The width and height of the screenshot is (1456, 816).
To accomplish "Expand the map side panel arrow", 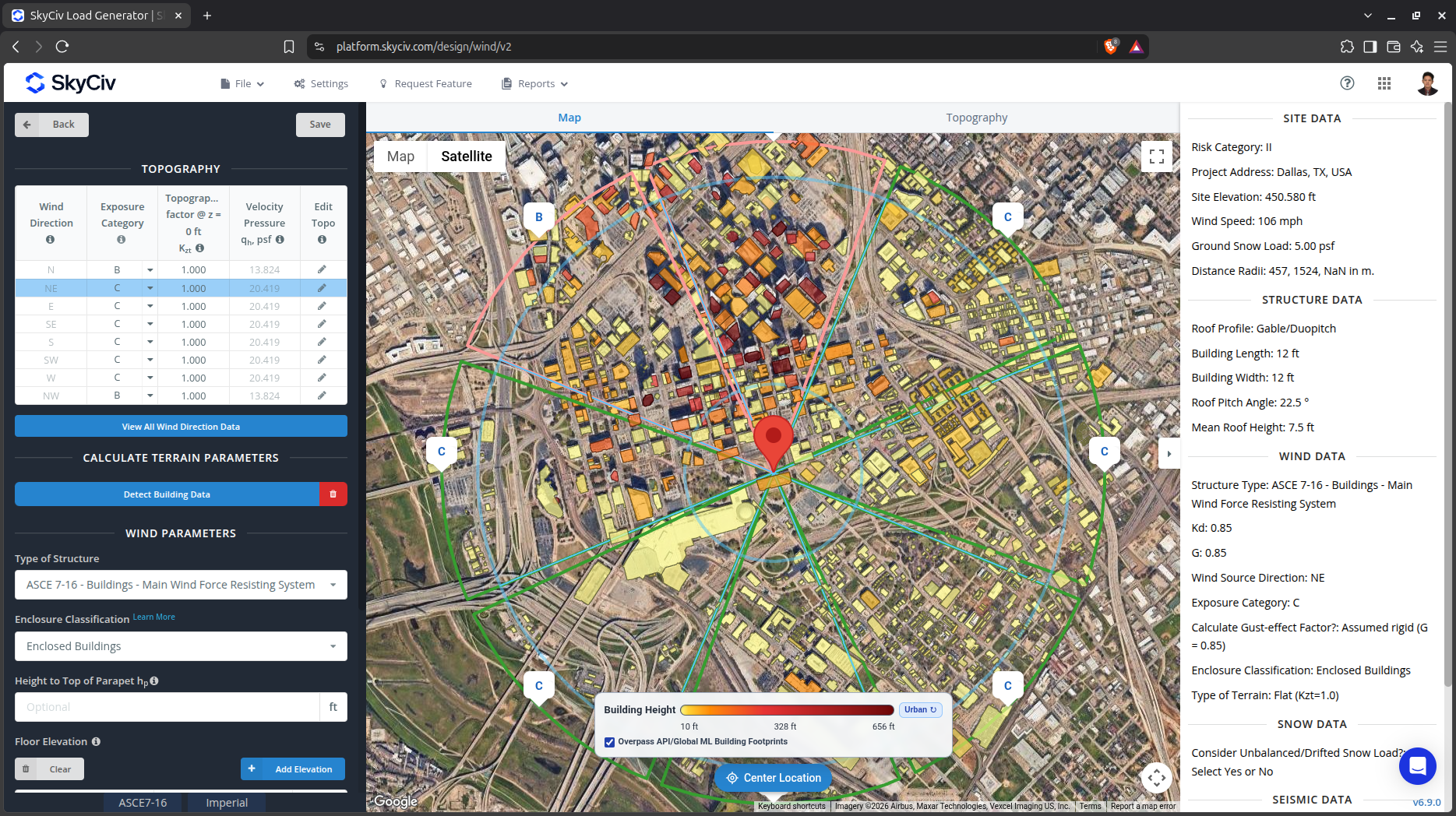I will point(1169,453).
